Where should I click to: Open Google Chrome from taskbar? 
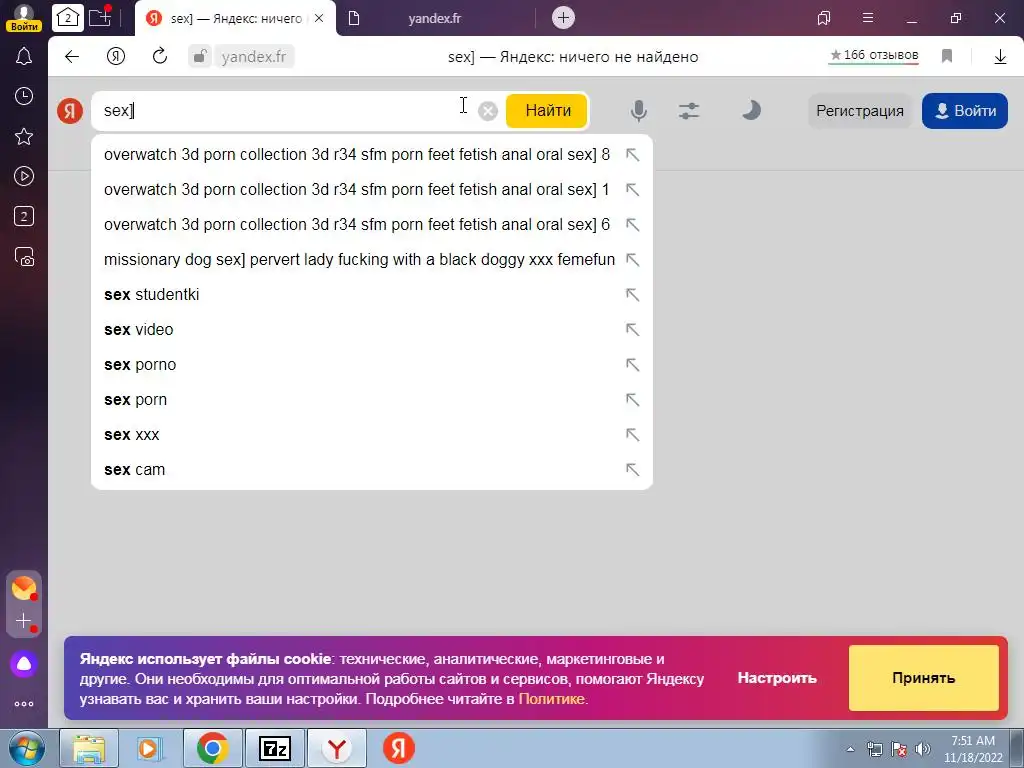pyautogui.click(x=212, y=748)
